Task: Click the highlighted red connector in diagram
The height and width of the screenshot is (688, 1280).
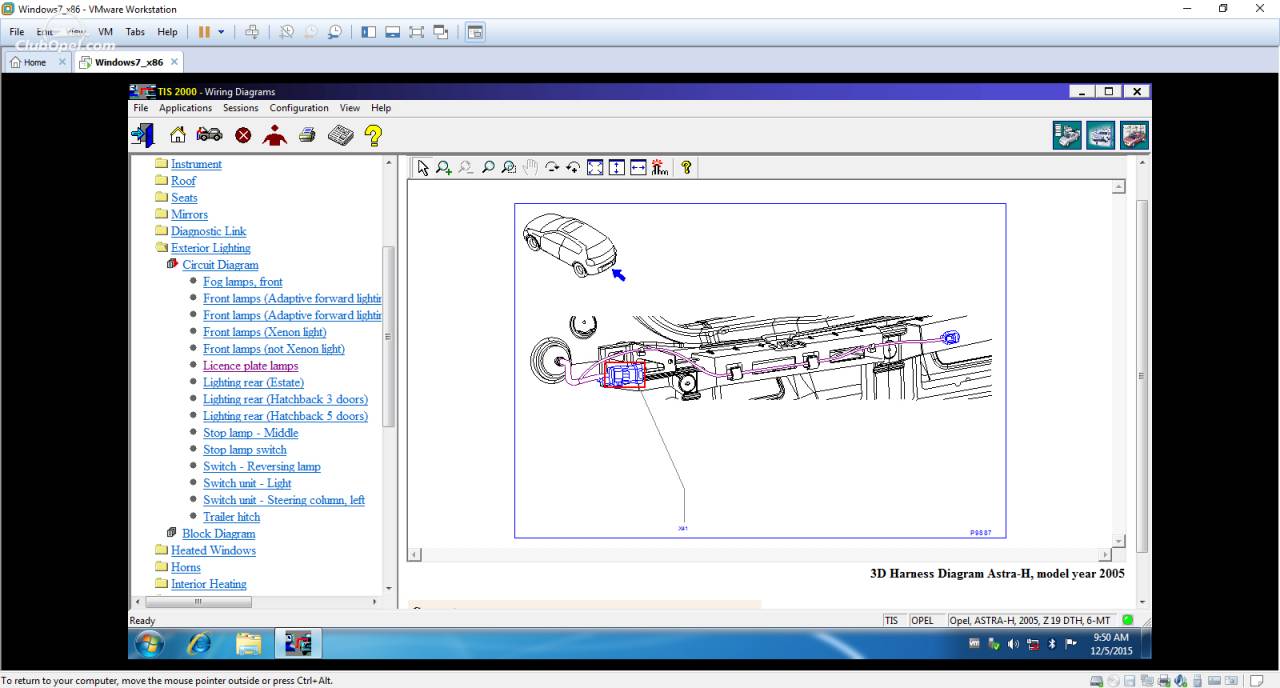Action: pyautogui.click(x=623, y=374)
